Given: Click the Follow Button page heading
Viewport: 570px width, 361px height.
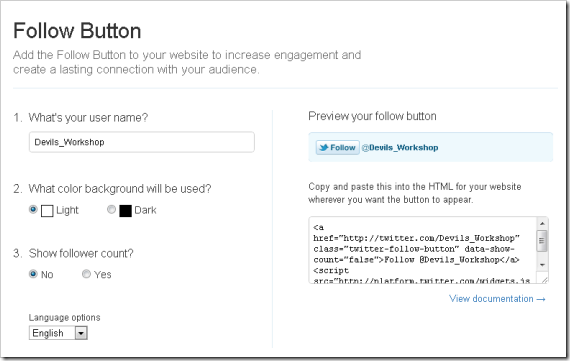Looking at the screenshot, I should [77, 31].
